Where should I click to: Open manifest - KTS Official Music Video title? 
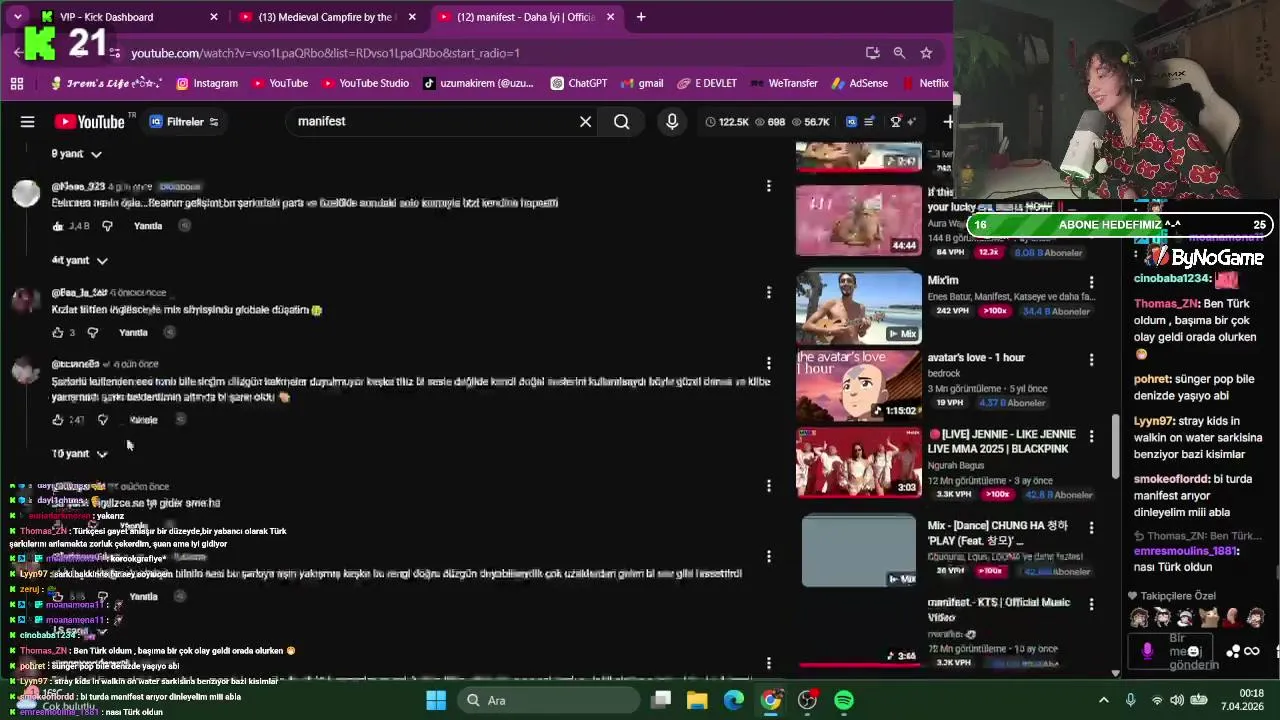[x=998, y=610]
